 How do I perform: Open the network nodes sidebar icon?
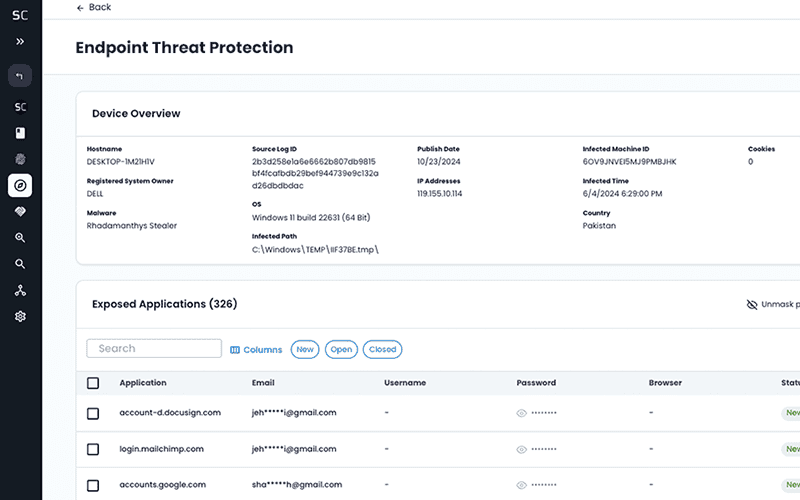[20, 290]
